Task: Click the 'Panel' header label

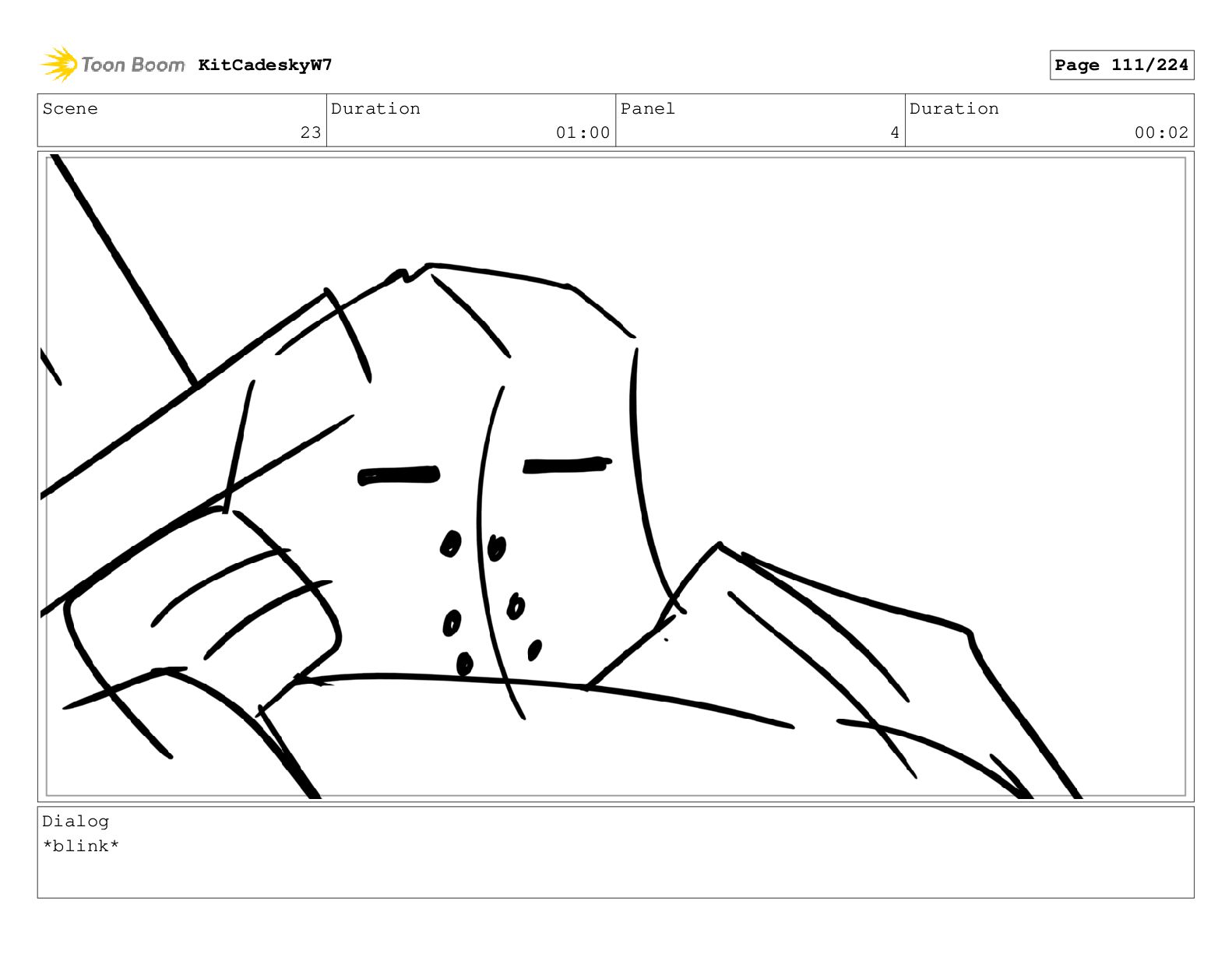Action: pyautogui.click(x=648, y=108)
